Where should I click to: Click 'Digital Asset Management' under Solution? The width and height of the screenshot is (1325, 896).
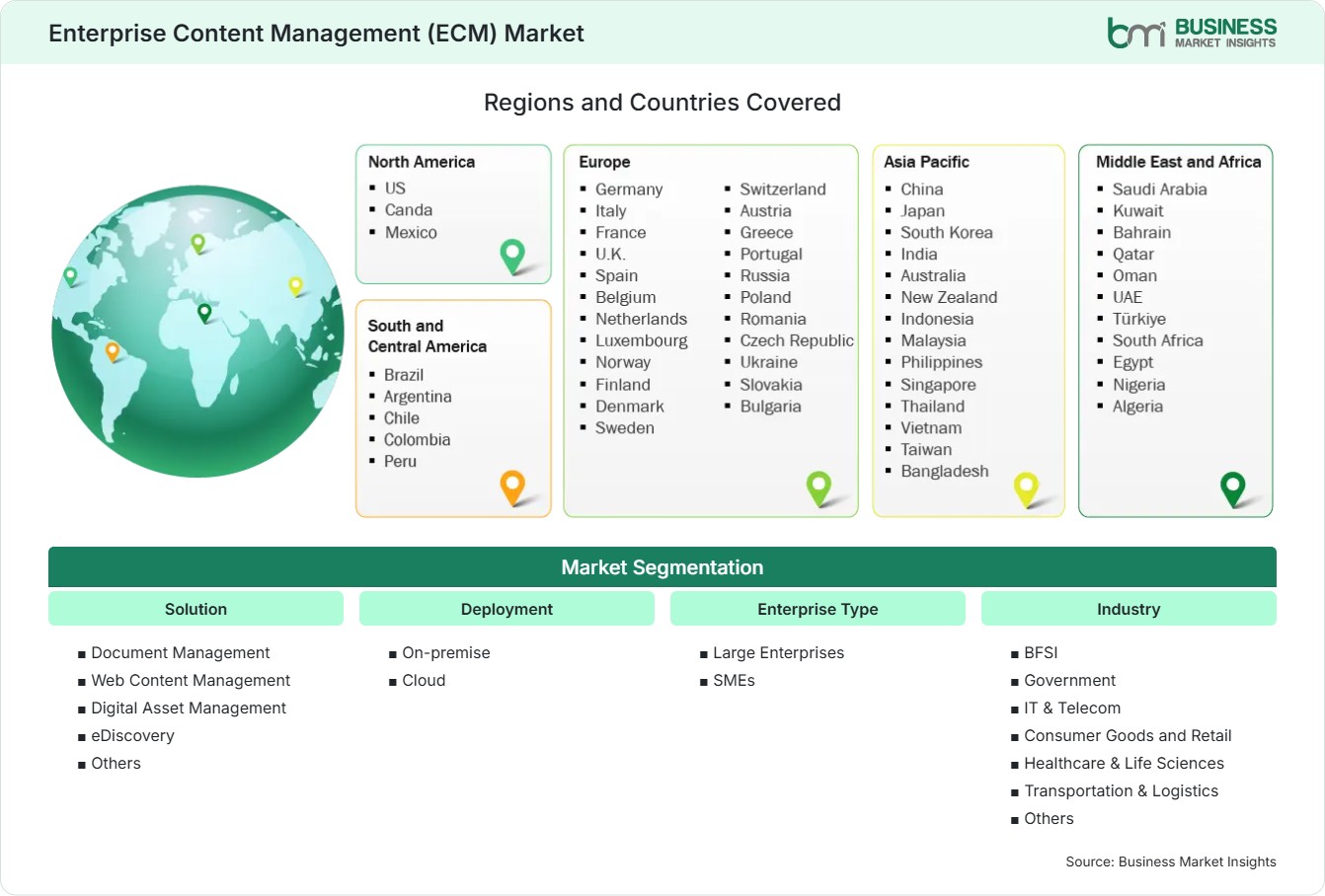tap(189, 709)
